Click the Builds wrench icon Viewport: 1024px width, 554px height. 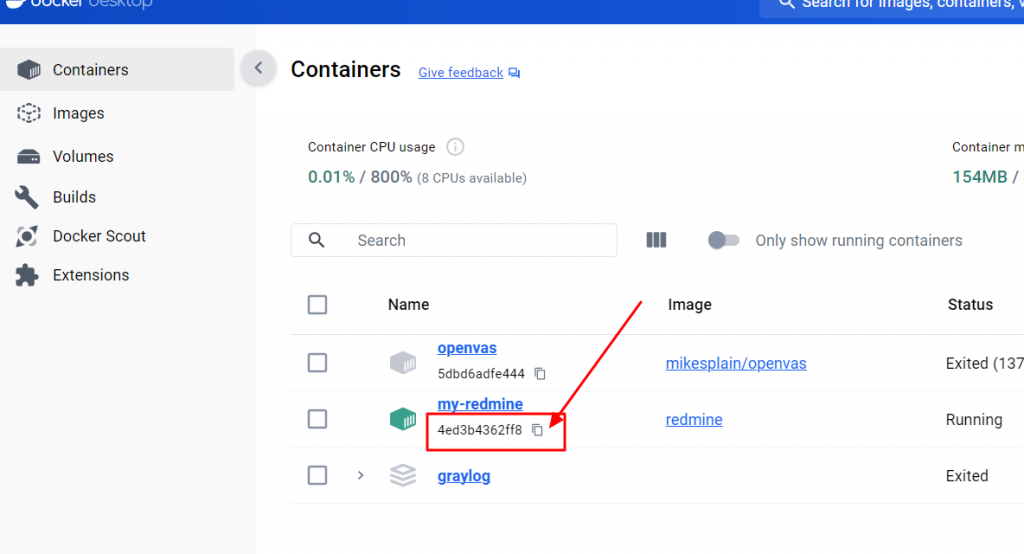tap(27, 197)
